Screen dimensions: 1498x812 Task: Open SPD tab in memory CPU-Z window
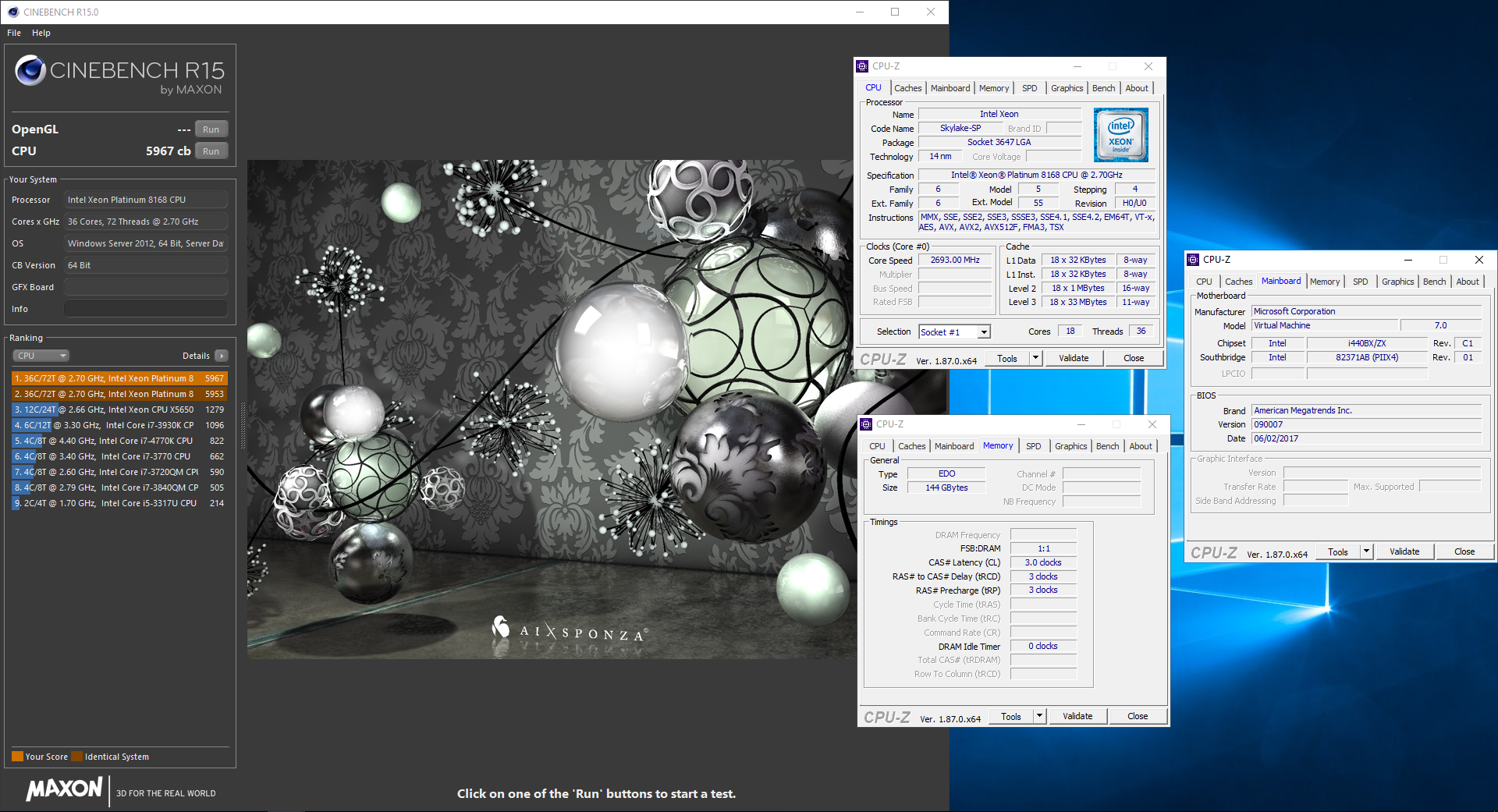(1034, 446)
